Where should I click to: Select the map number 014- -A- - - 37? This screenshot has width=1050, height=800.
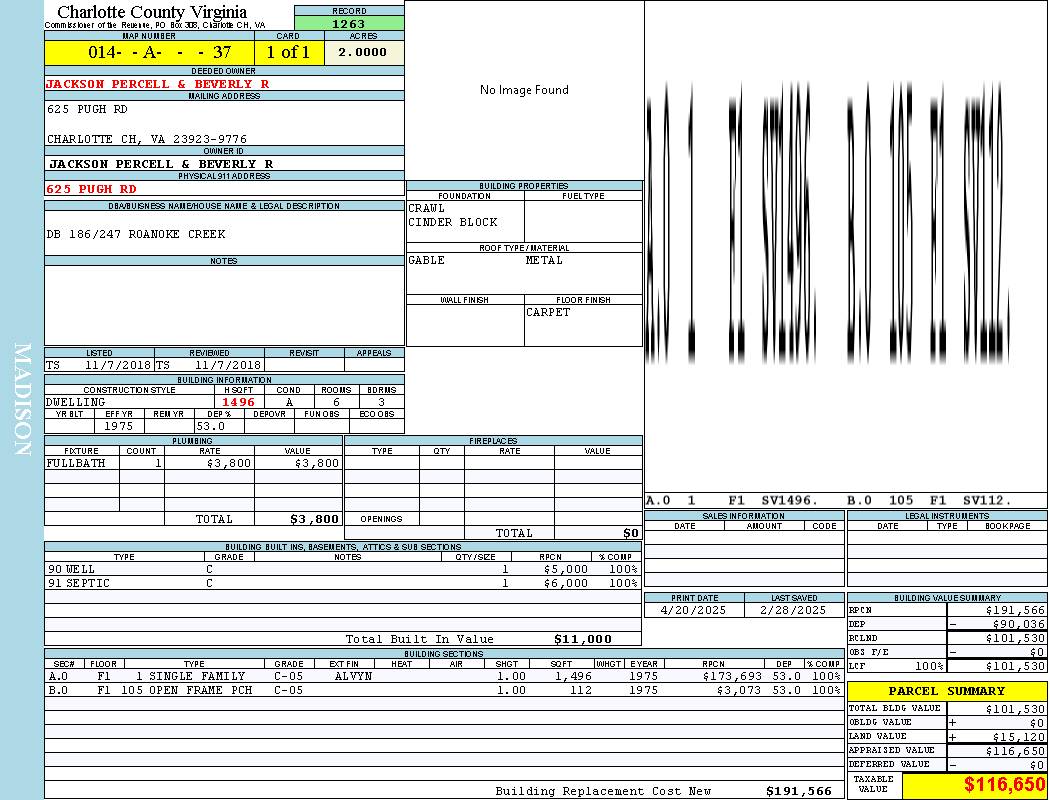click(159, 52)
